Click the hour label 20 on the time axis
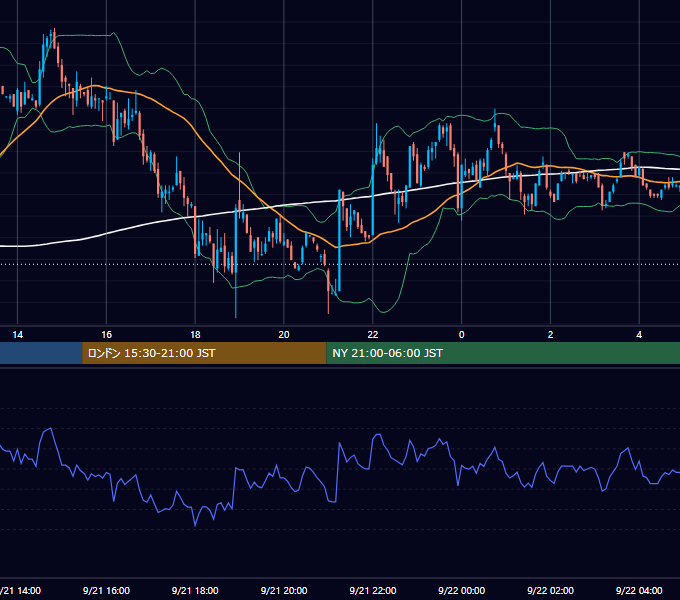This screenshot has width=680, height=600. [x=284, y=335]
